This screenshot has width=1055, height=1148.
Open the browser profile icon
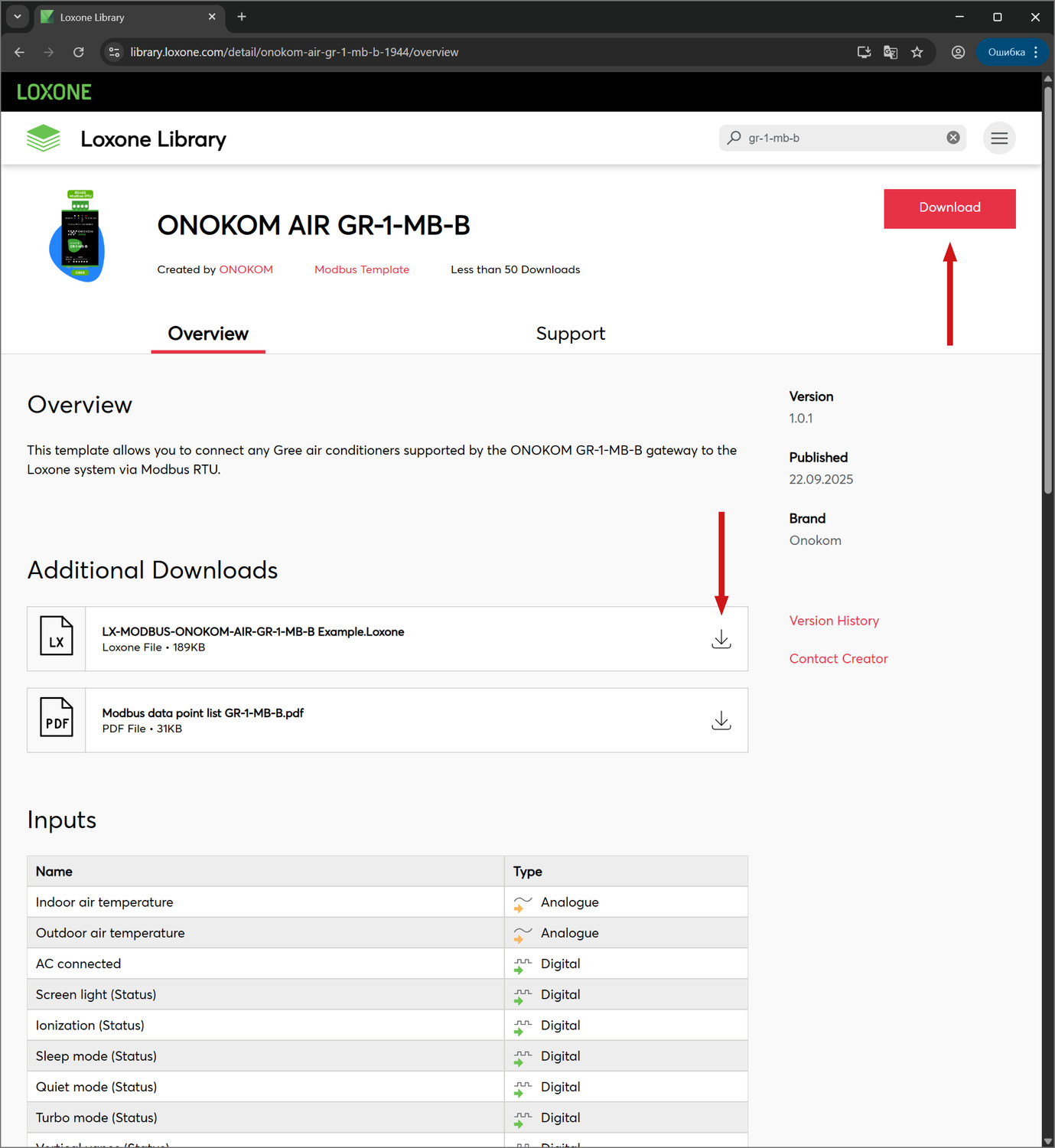[x=958, y=52]
